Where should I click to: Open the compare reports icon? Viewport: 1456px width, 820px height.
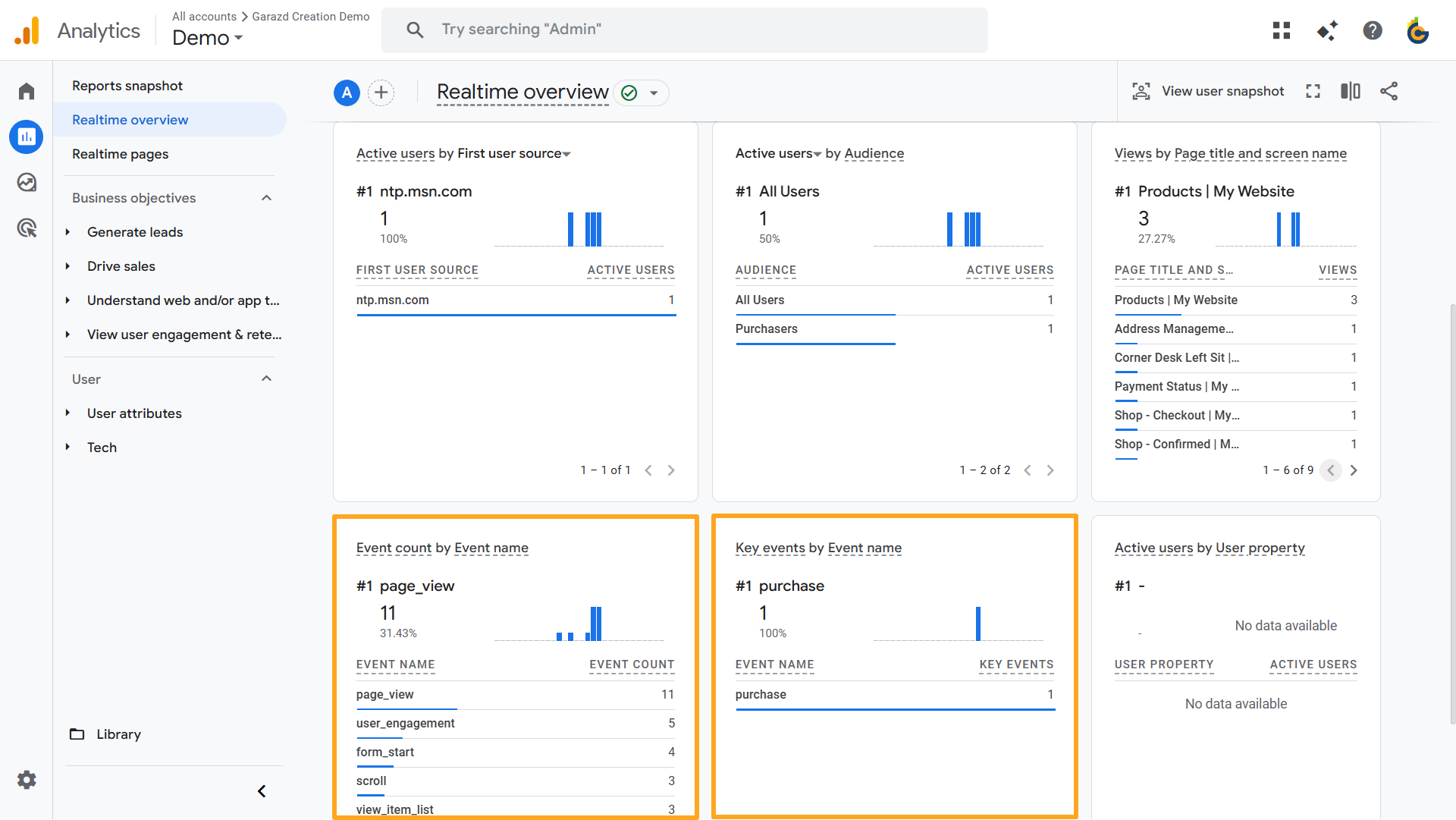click(x=1351, y=91)
